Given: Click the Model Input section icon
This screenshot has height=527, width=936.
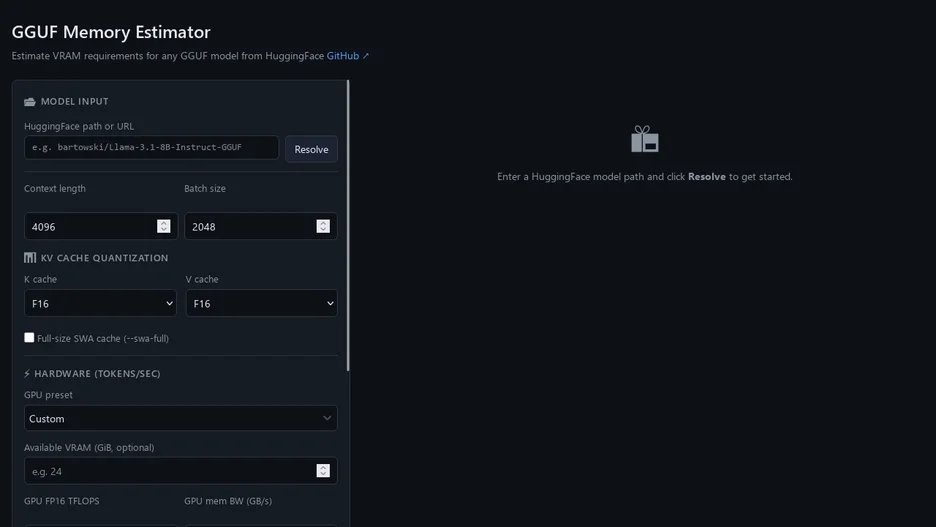Looking at the screenshot, I should tap(30, 101).
